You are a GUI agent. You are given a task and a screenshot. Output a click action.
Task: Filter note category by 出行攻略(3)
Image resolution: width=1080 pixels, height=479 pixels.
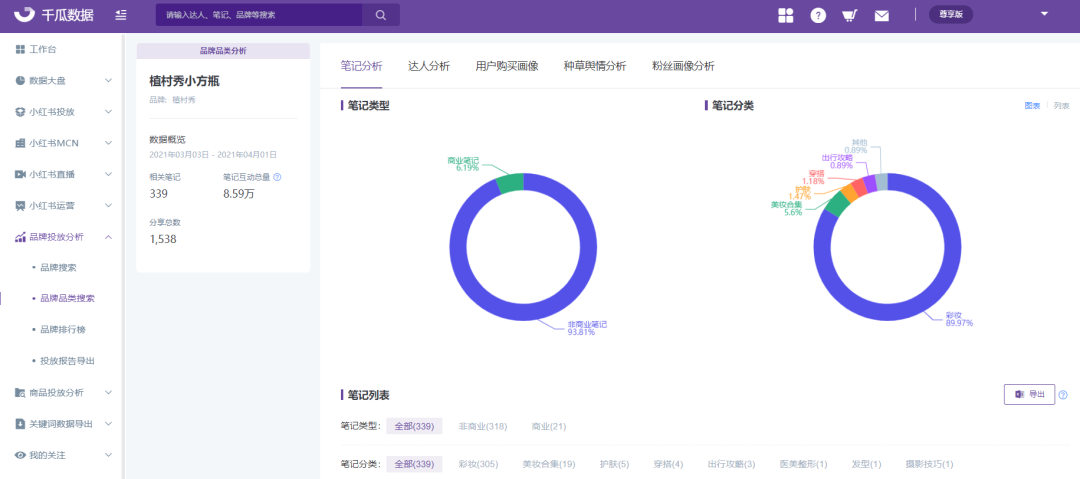click(731, 465)
